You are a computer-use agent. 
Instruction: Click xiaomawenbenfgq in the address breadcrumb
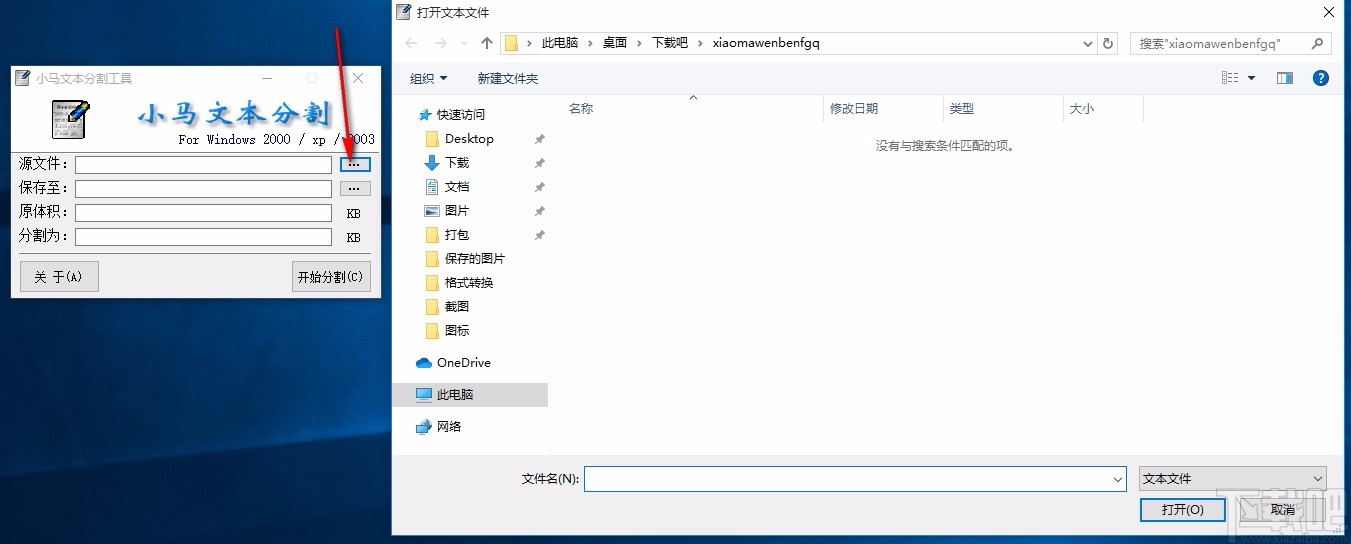[766, 43]
